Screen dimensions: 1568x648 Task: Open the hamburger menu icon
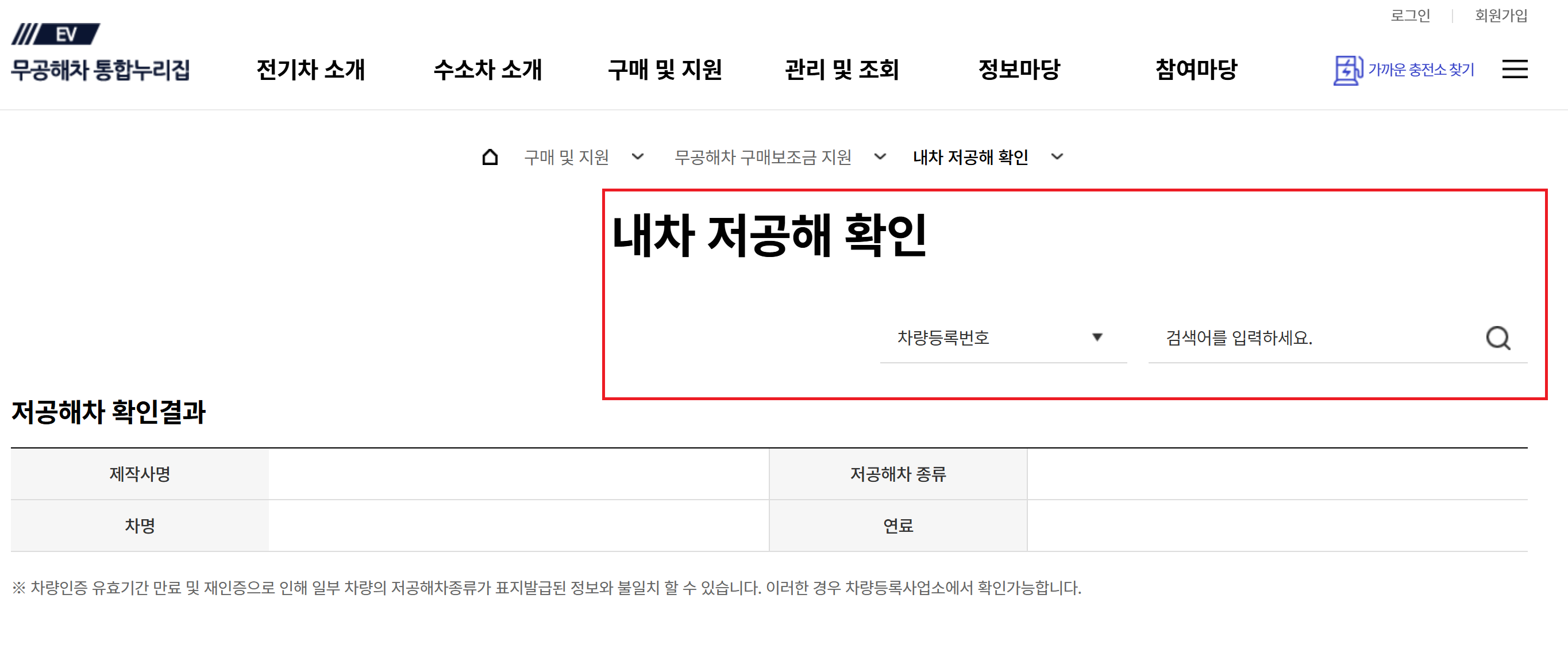pyautogui.click(x=1515, y=70)
